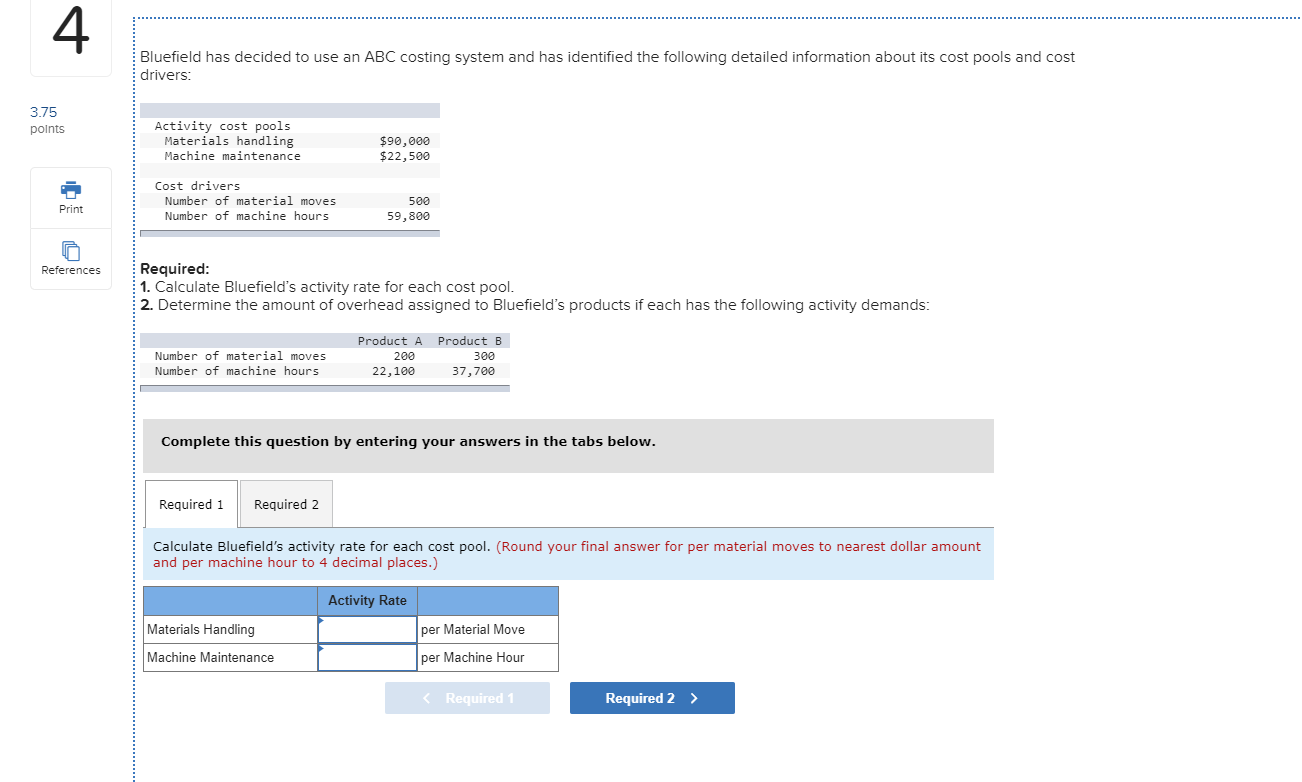Click the blue hint triangle beside Materials Handling input

pyautogui.click(x=320, y=622)
